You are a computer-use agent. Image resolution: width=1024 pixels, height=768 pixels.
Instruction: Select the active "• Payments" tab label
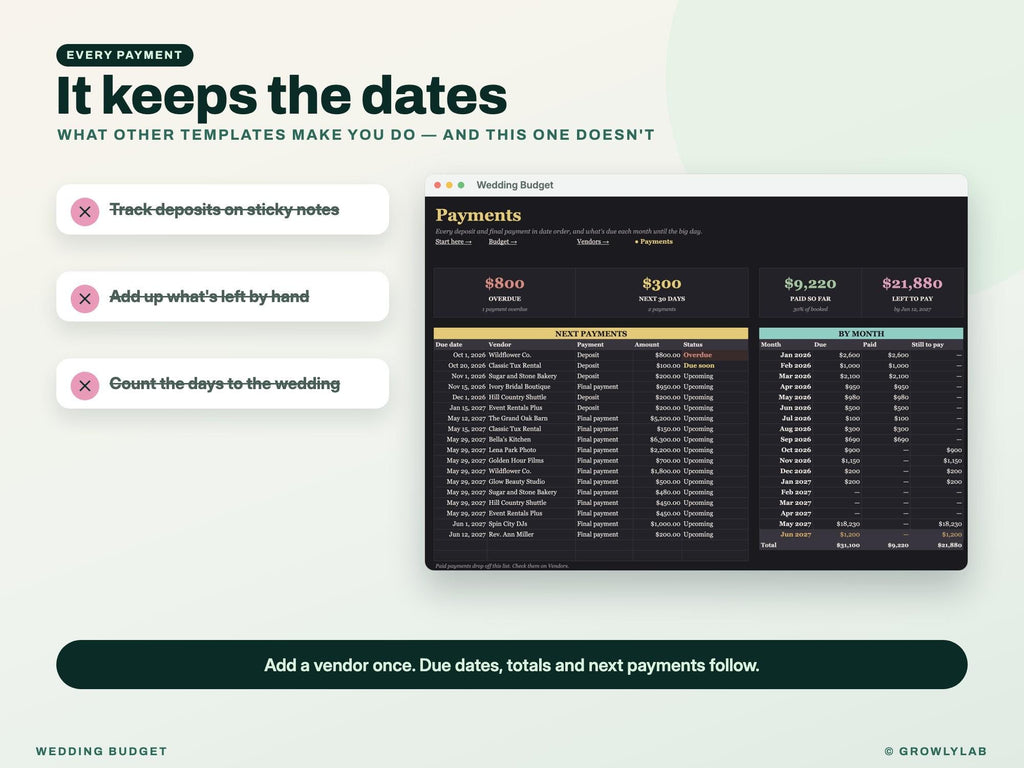pyautogui.click(x=654, y=242)
